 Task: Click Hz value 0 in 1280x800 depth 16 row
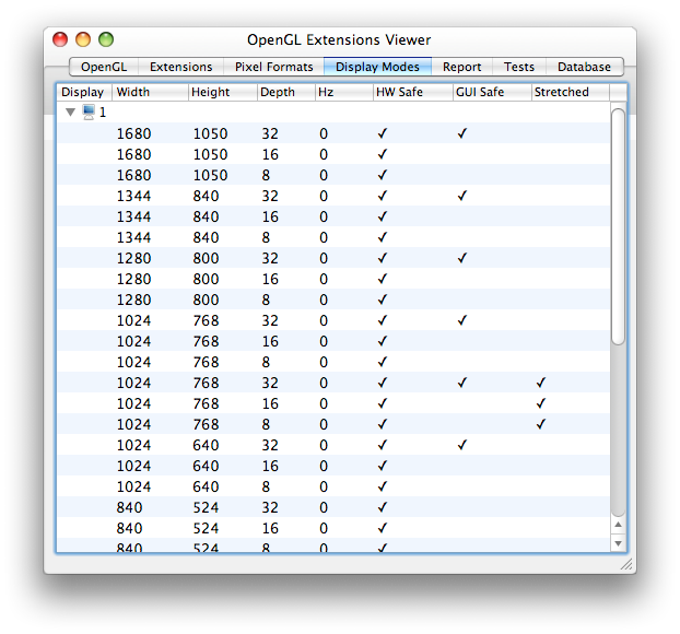[324, 279]
